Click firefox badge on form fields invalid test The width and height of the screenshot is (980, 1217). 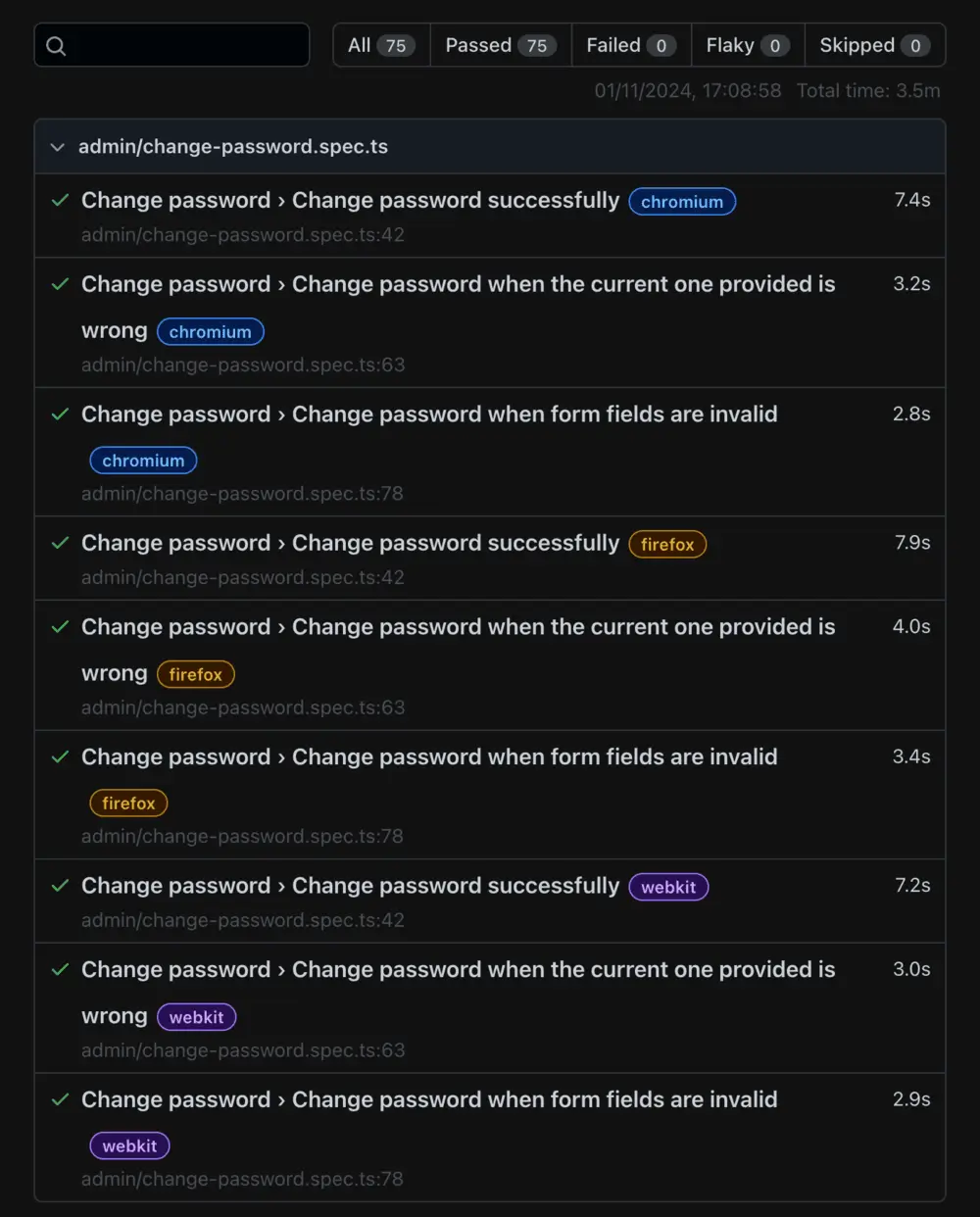tap(128, 803)
